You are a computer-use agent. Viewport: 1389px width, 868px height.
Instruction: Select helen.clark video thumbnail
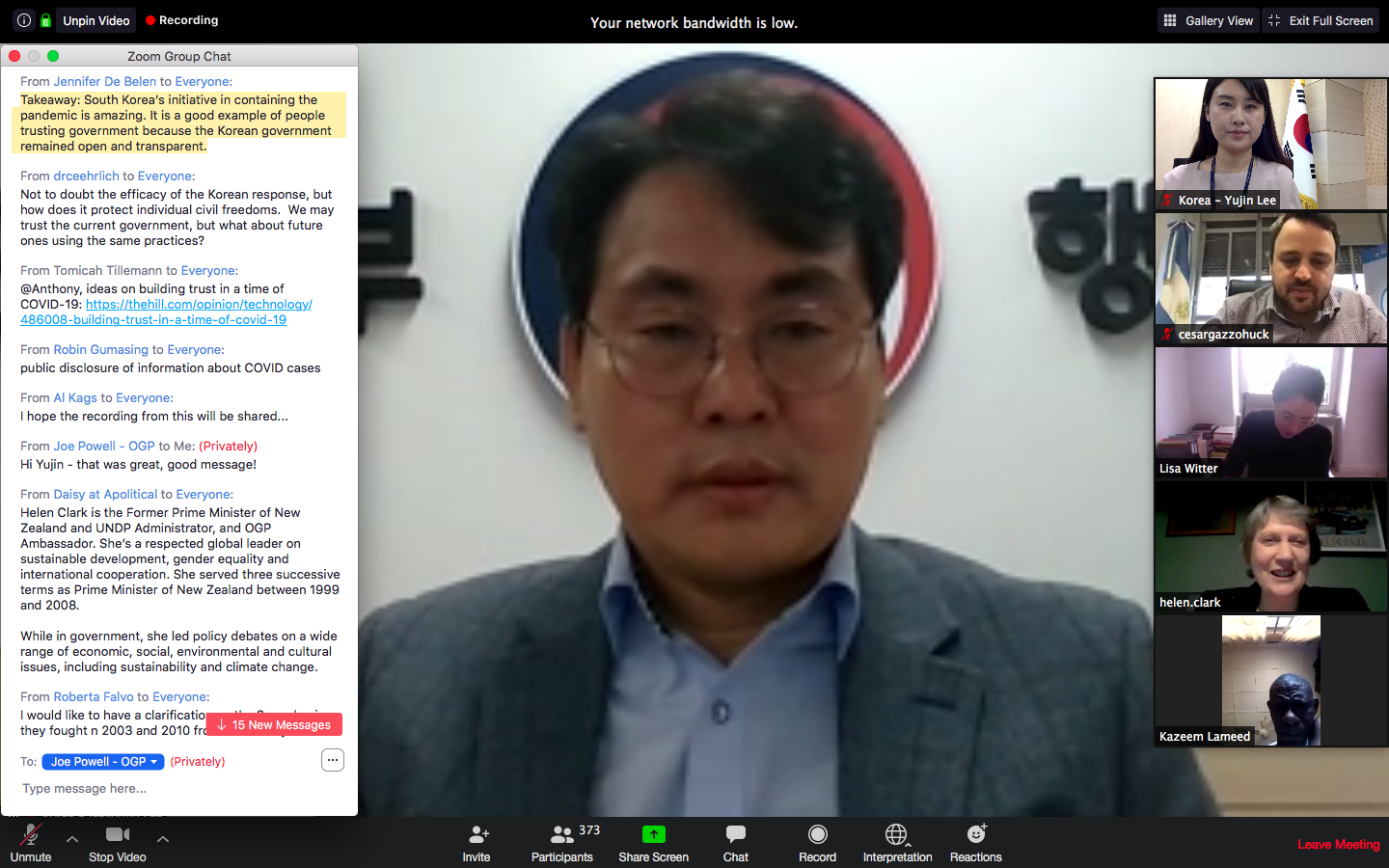(x=1270, y=547)
